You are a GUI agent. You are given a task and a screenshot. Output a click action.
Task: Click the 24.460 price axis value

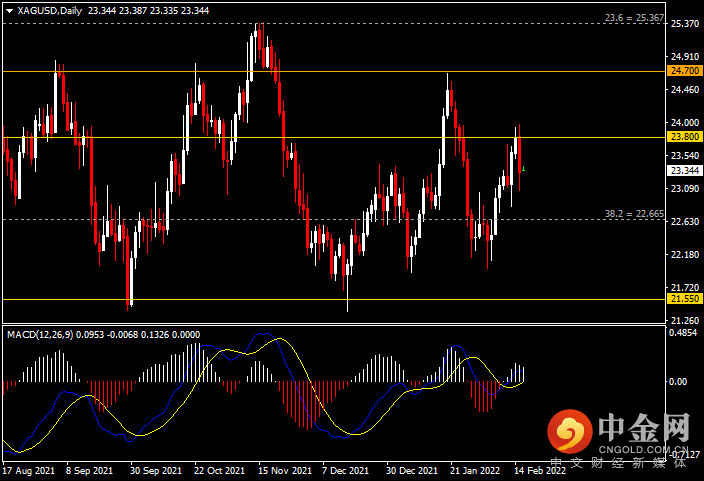pyautogui.click(x=685, y=90)
